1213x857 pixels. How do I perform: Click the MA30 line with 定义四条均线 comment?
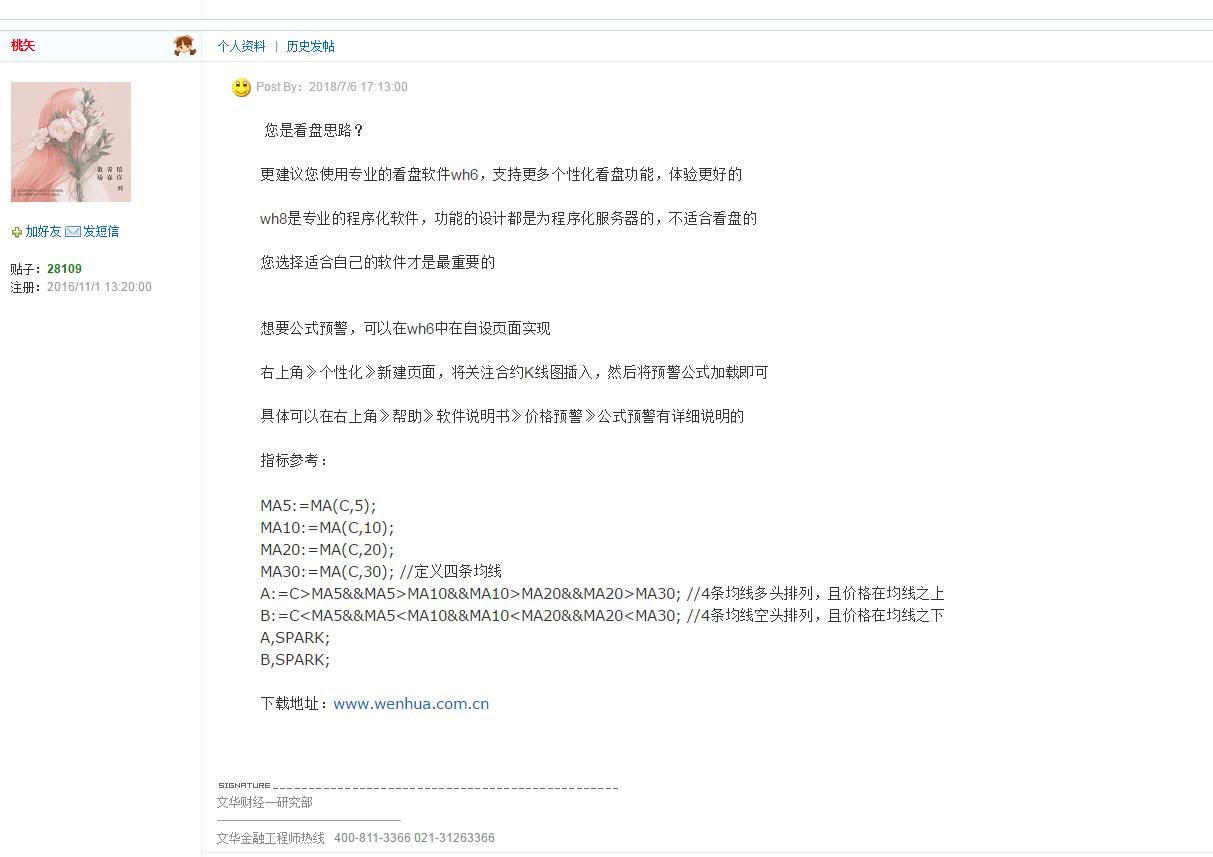tap(381, 572)
